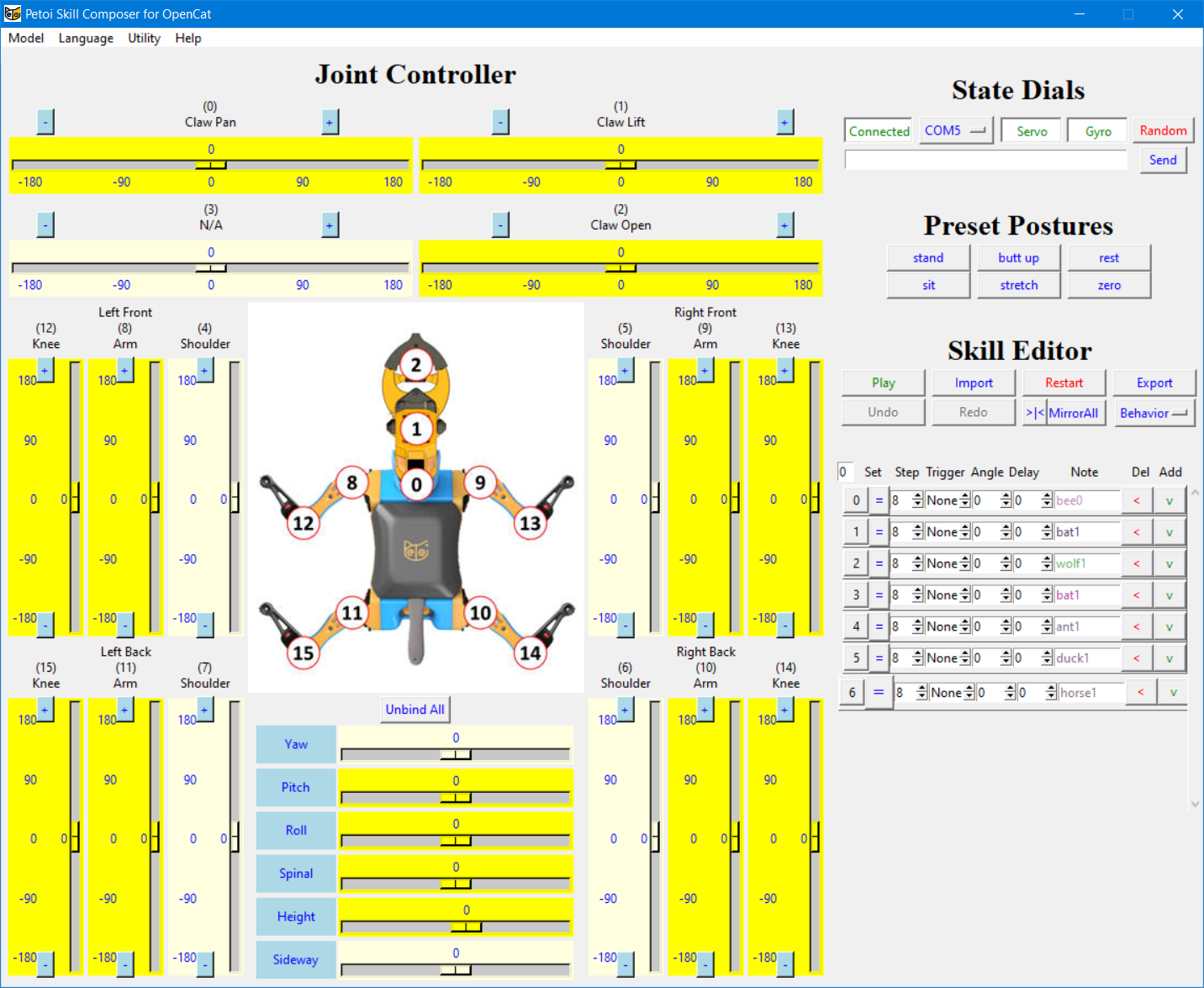The height and width of the screenshot is (988, 1204).
Task: Open the Utility menu
Action: point(144,38)
